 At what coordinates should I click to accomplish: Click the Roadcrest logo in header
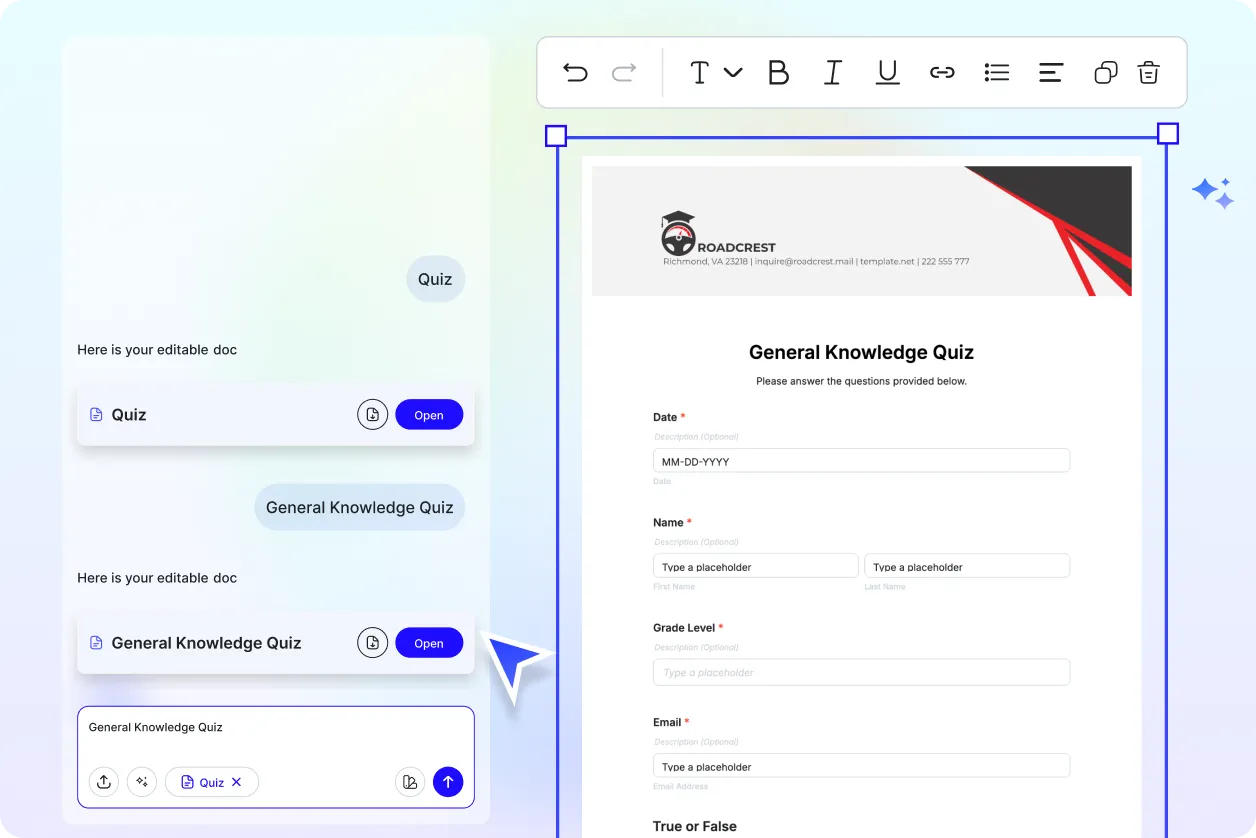pos(718,234)
